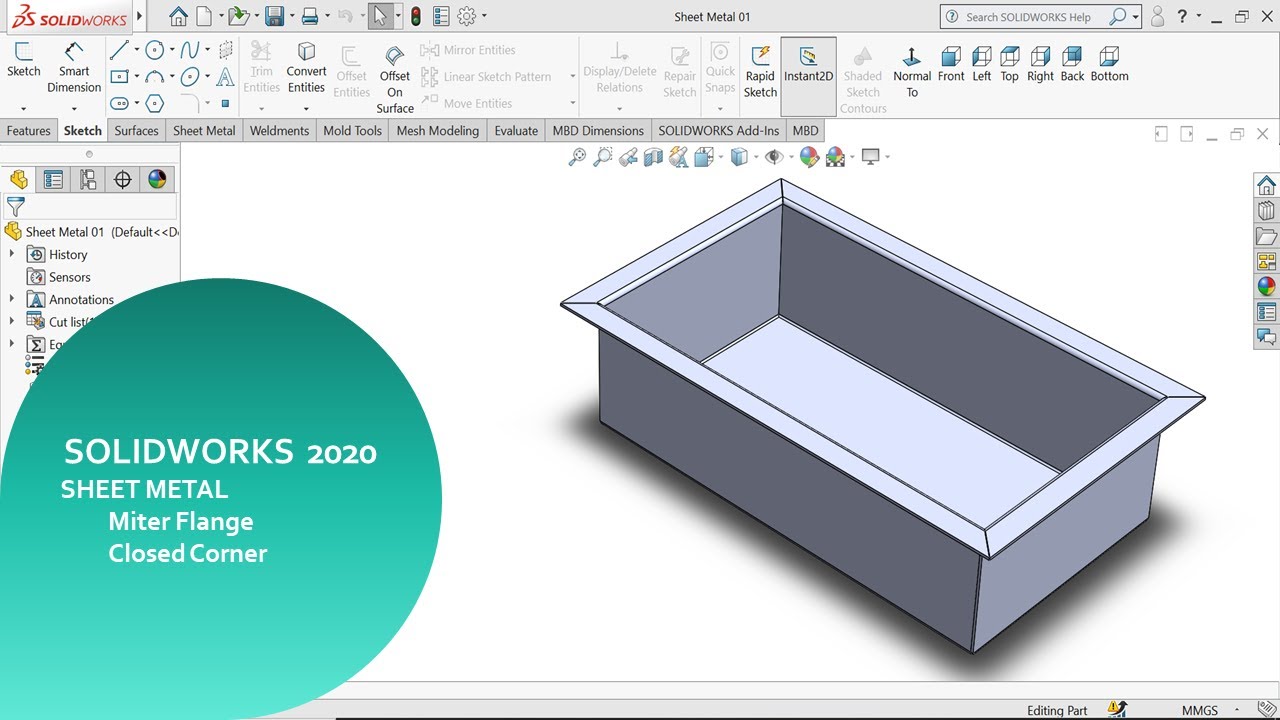Click Zoom to Area magnifier icon
This screenshot has width=1280, height=720.
click(x=602, y=157)
